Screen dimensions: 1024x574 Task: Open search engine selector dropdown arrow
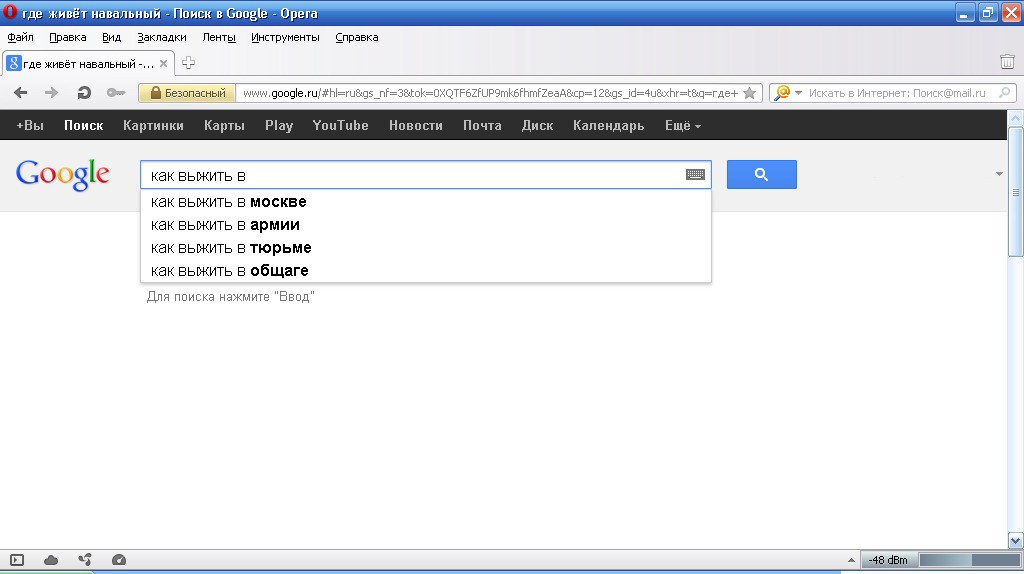(798, 93)
